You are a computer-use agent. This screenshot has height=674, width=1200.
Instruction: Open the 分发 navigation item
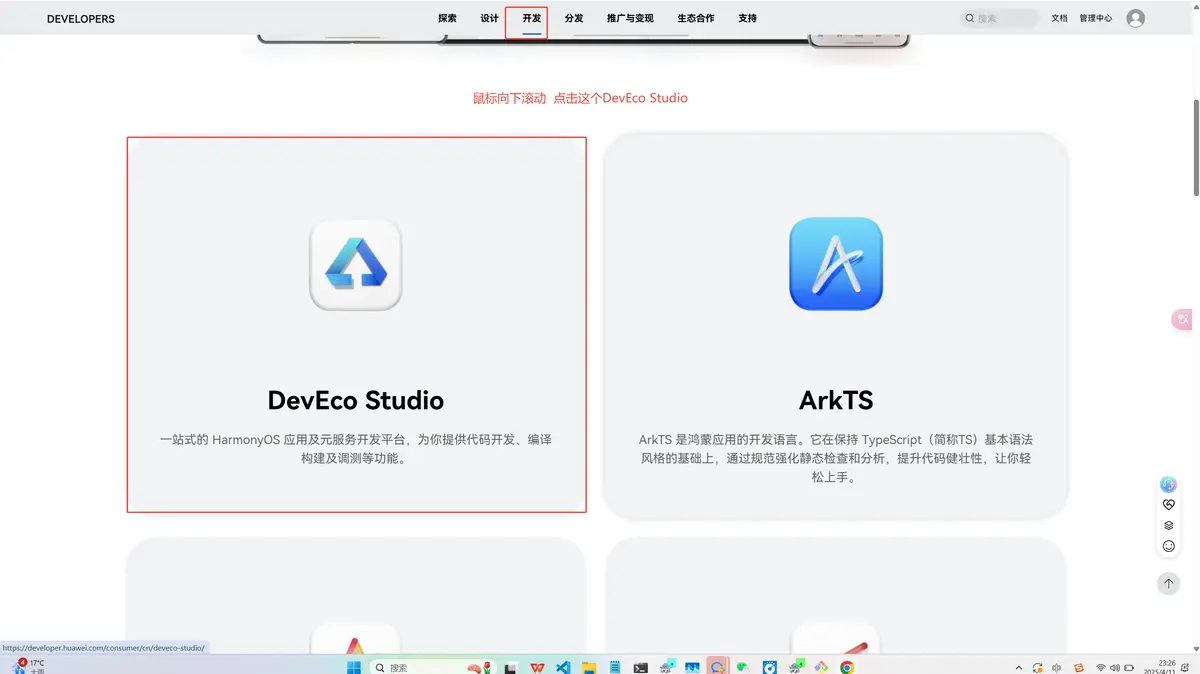[574, 18]
